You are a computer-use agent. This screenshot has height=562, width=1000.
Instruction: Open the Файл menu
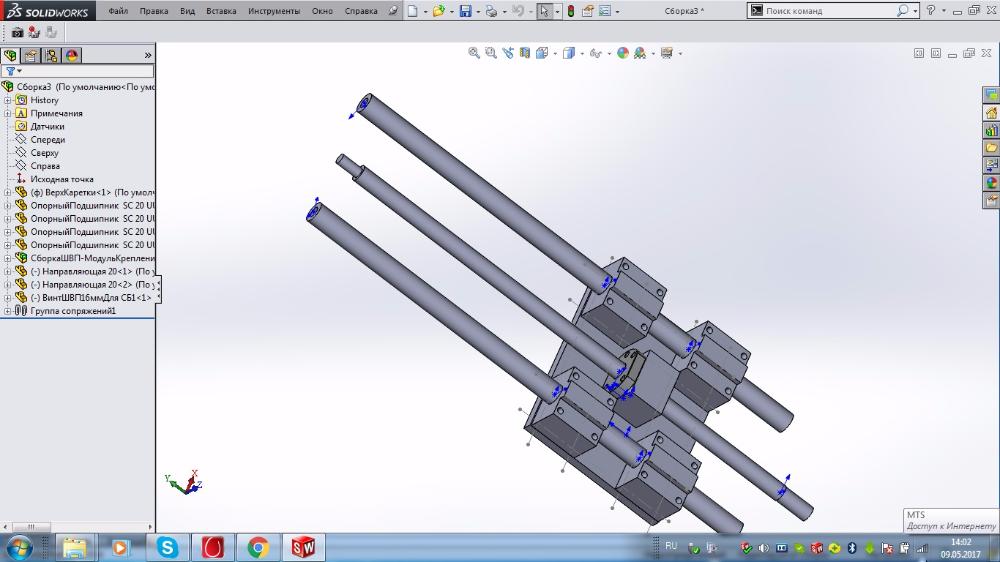pyautogui.click(x=118, y=11)
